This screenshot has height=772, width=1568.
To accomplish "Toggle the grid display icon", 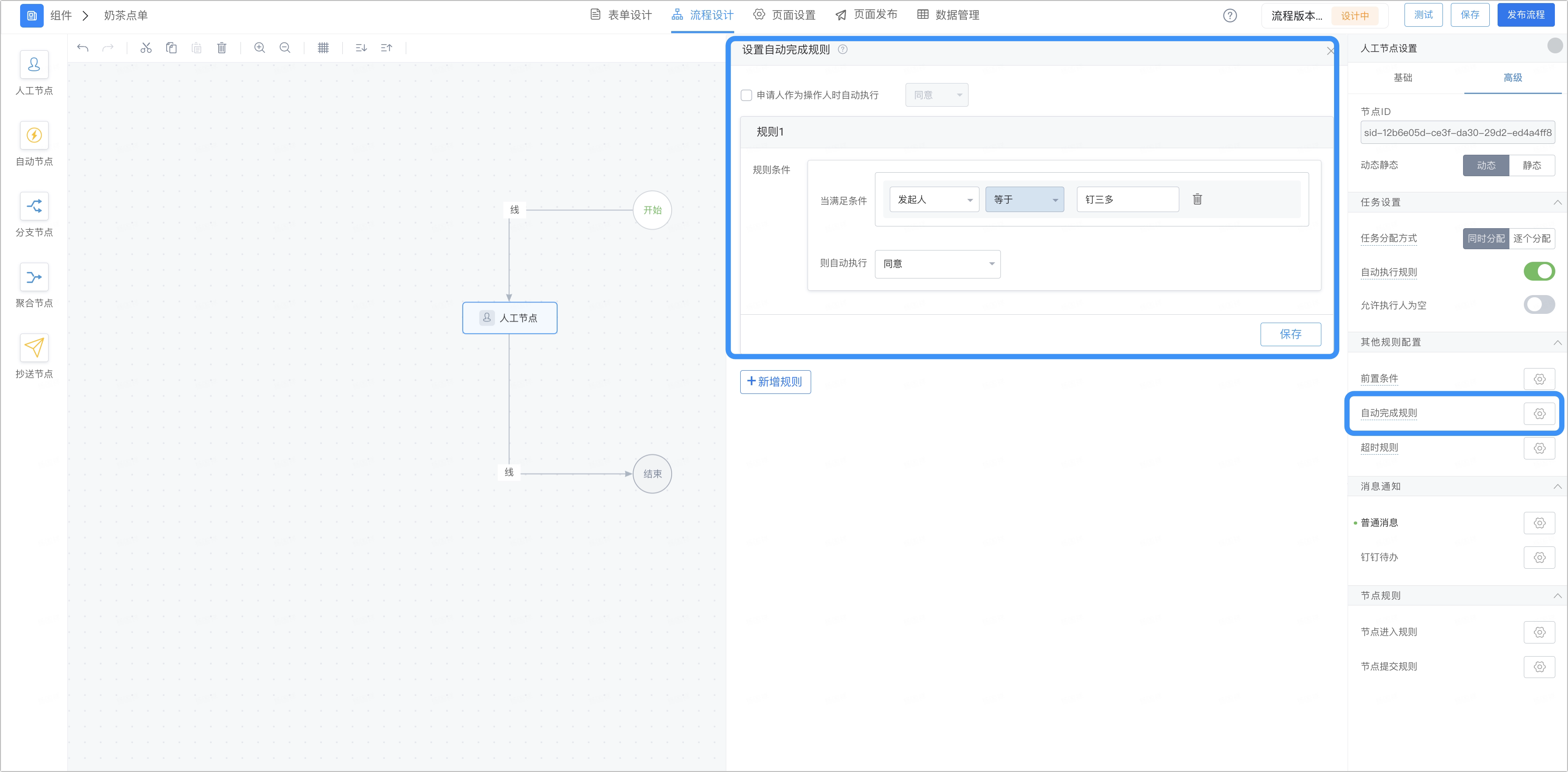I will (x=323, y=48).
